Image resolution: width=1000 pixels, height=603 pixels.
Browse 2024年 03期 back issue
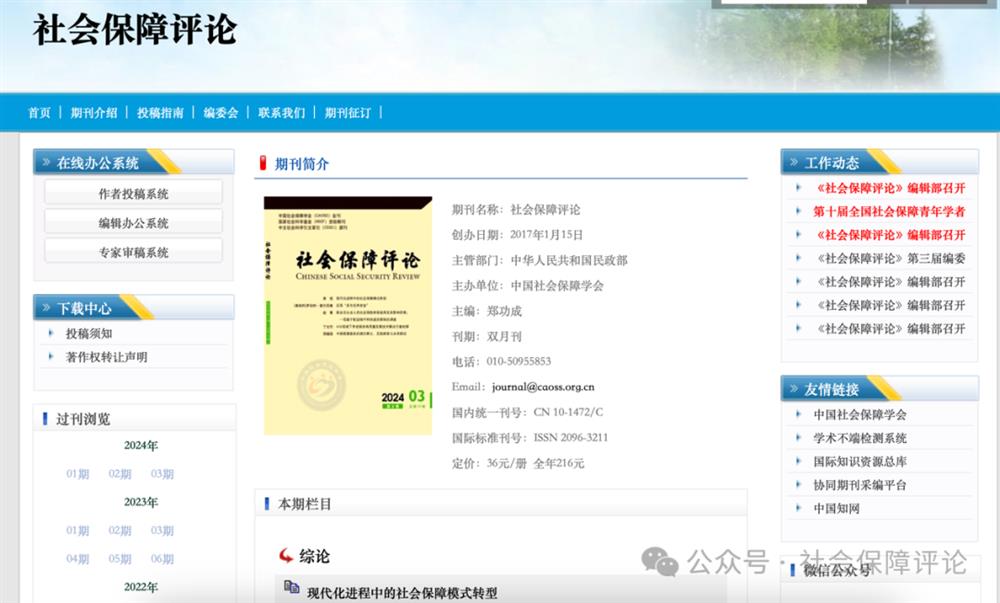click(162, 474)
